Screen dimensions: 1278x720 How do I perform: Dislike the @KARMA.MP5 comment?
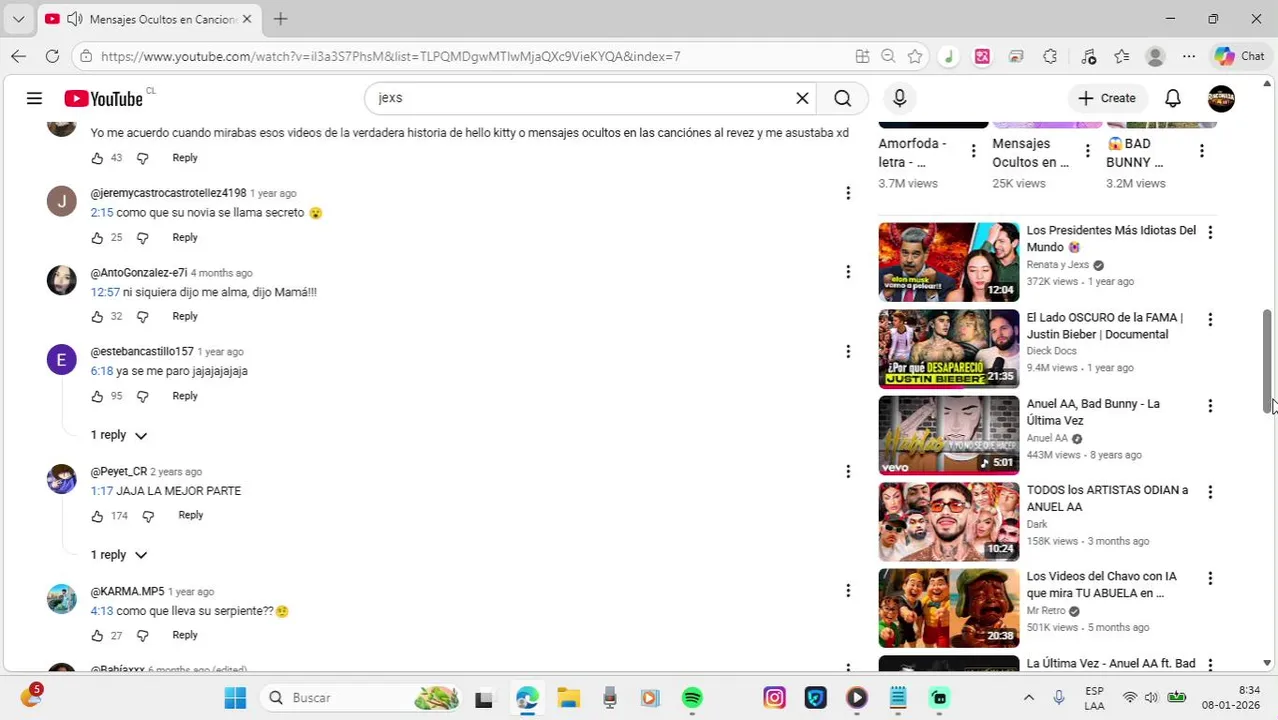click(142, 636)
